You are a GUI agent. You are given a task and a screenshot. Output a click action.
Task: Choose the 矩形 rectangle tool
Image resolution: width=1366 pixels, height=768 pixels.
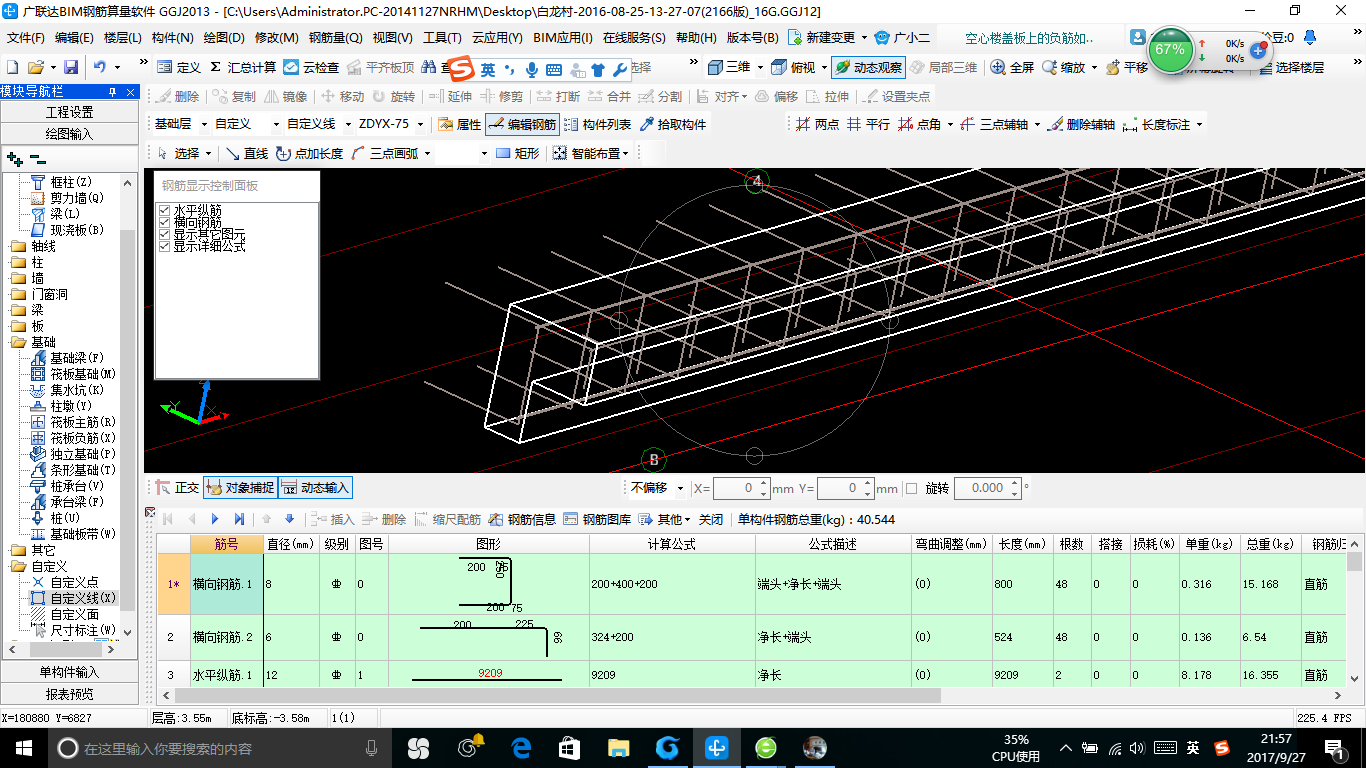click(x=517, y=153)
